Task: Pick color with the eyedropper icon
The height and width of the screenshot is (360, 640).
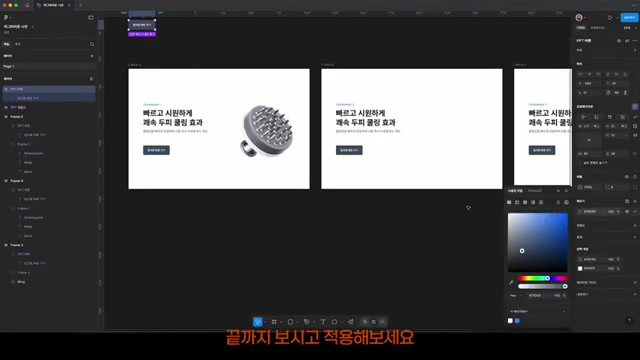Action: [511, 282]
